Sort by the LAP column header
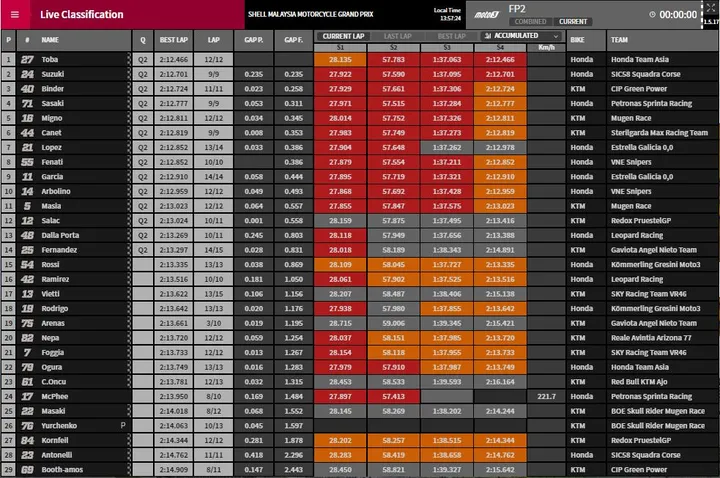 tap(214, 40)
